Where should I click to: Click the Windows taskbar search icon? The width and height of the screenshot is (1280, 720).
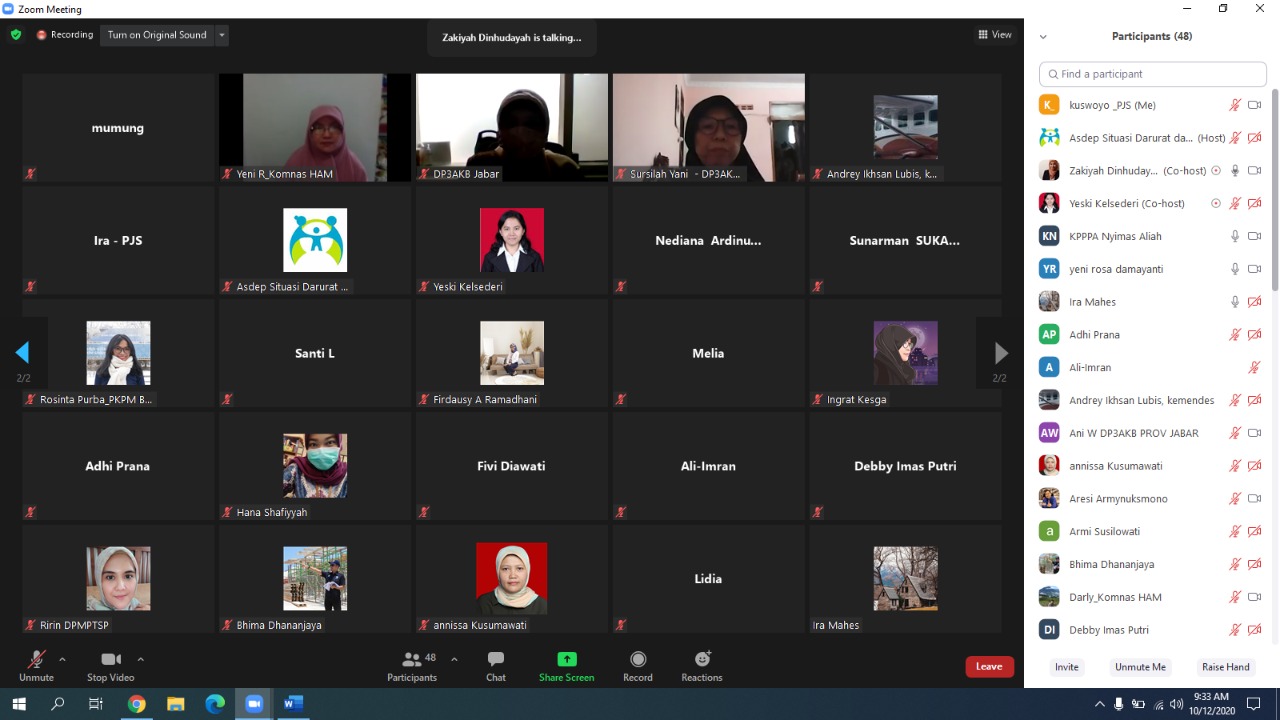58,704
